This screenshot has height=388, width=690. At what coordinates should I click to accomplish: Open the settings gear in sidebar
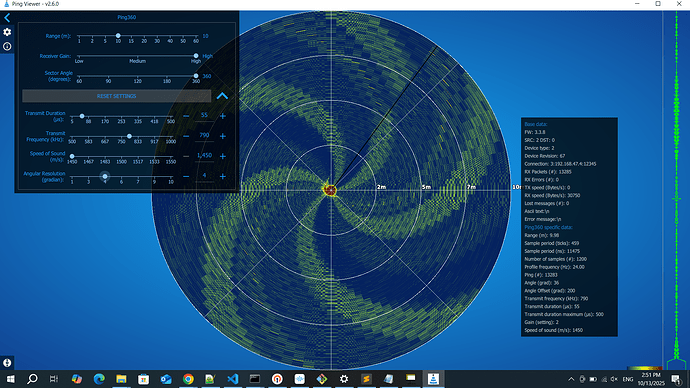7,32
